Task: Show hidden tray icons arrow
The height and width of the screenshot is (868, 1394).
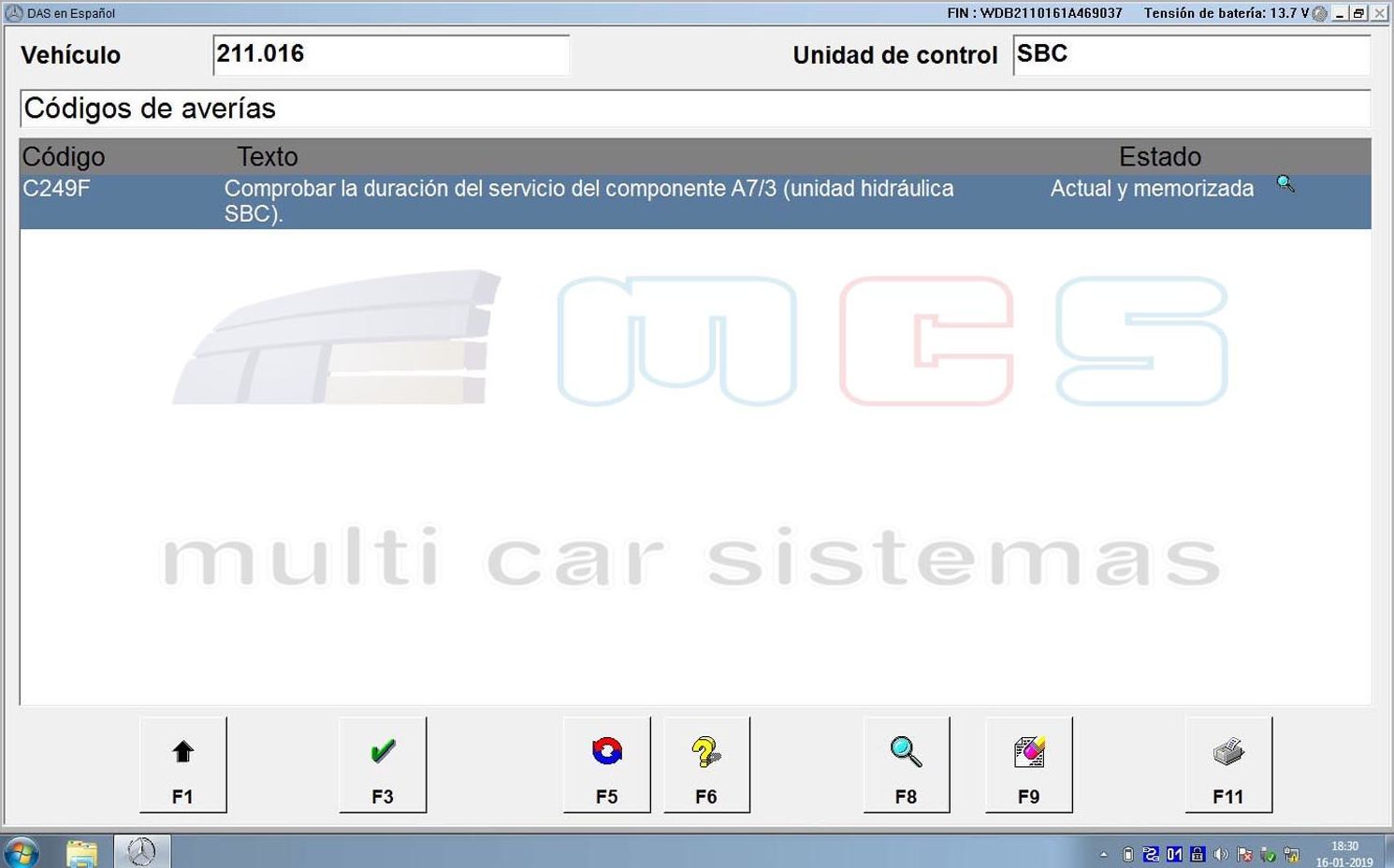Action: click(1104, 854)
